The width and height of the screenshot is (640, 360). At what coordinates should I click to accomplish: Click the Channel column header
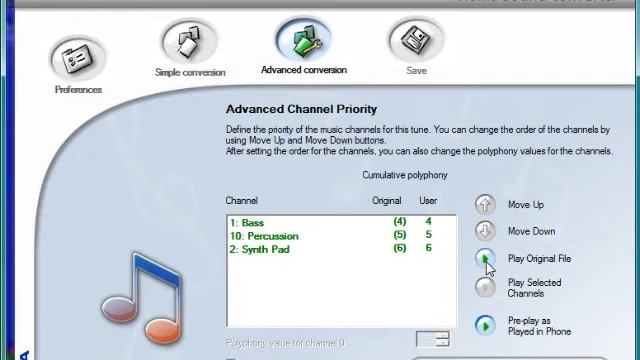pos(242,201)
